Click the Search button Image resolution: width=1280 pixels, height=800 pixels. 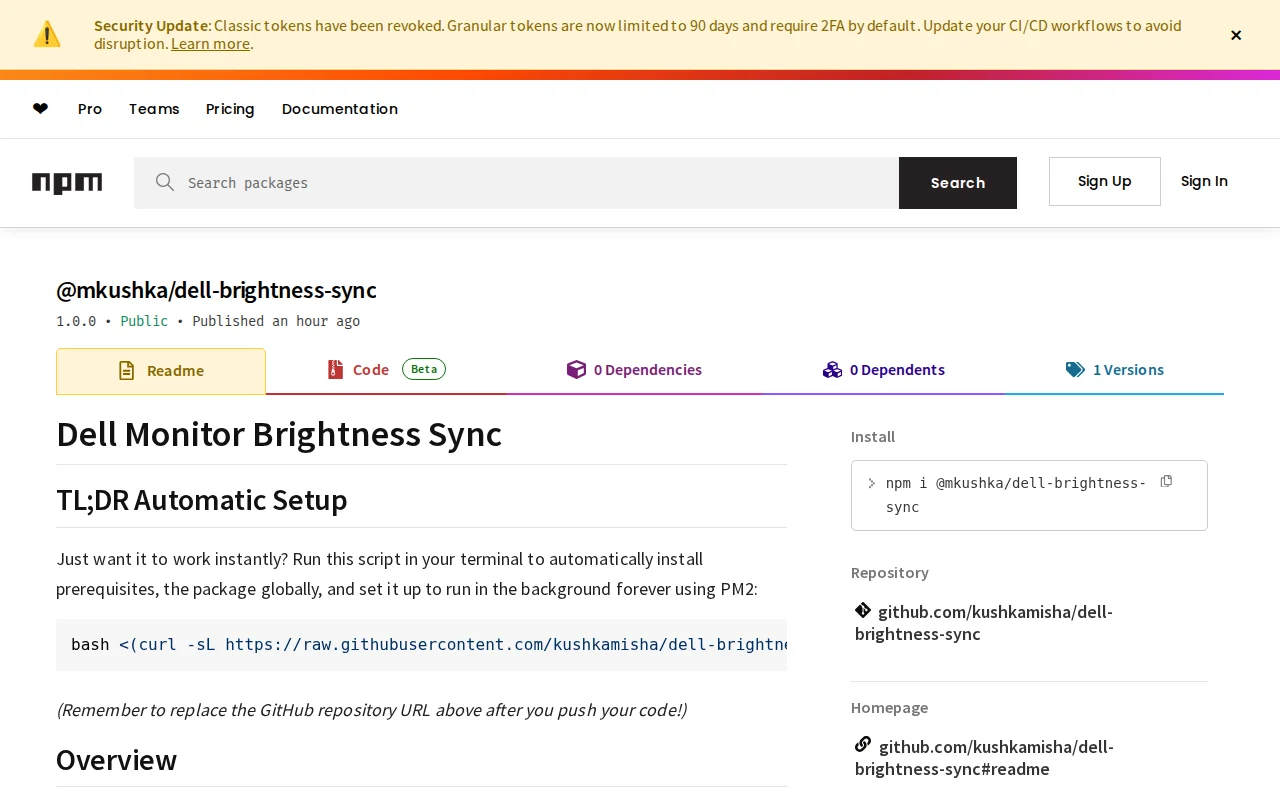click(x=958, y=183)
